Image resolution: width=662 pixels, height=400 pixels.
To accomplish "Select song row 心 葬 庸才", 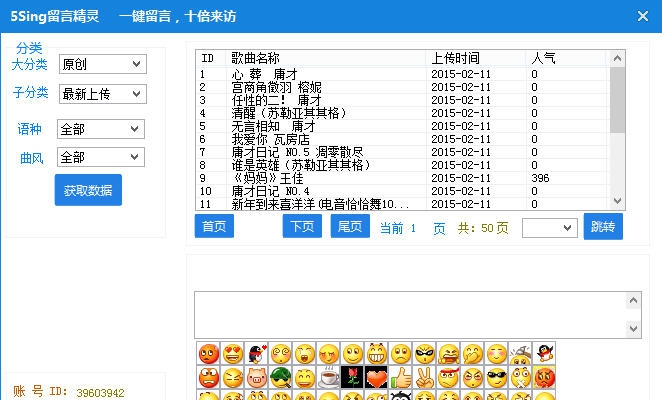I will click(402, 74).
